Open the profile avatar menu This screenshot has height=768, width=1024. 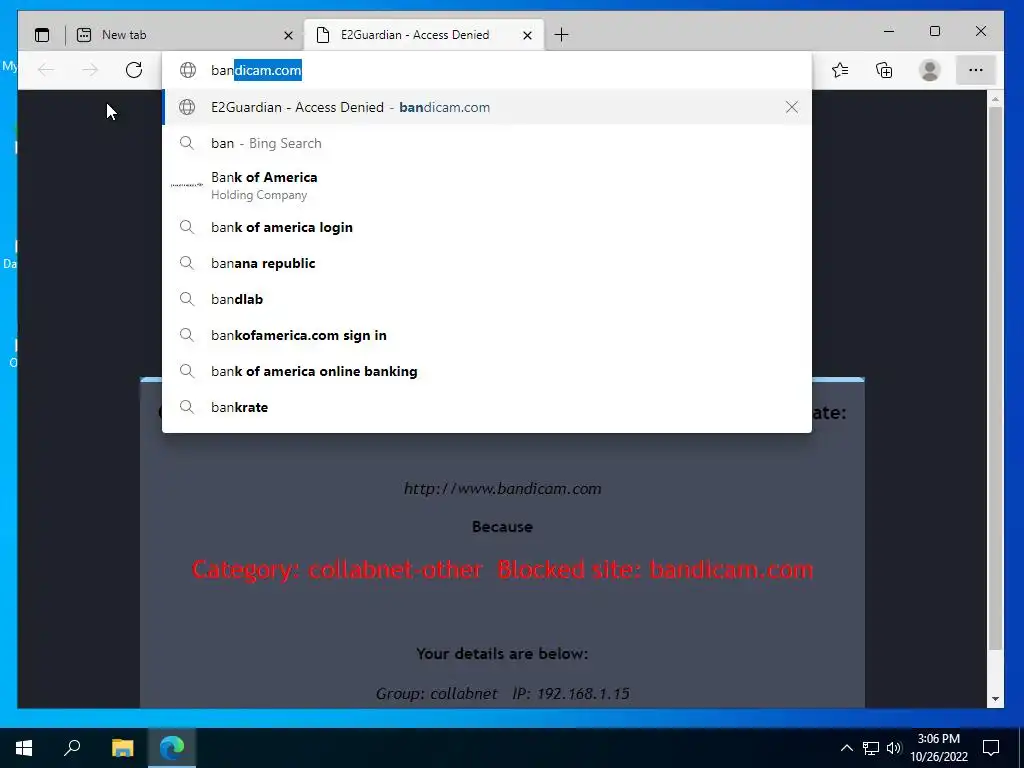(x=929, y=70)
